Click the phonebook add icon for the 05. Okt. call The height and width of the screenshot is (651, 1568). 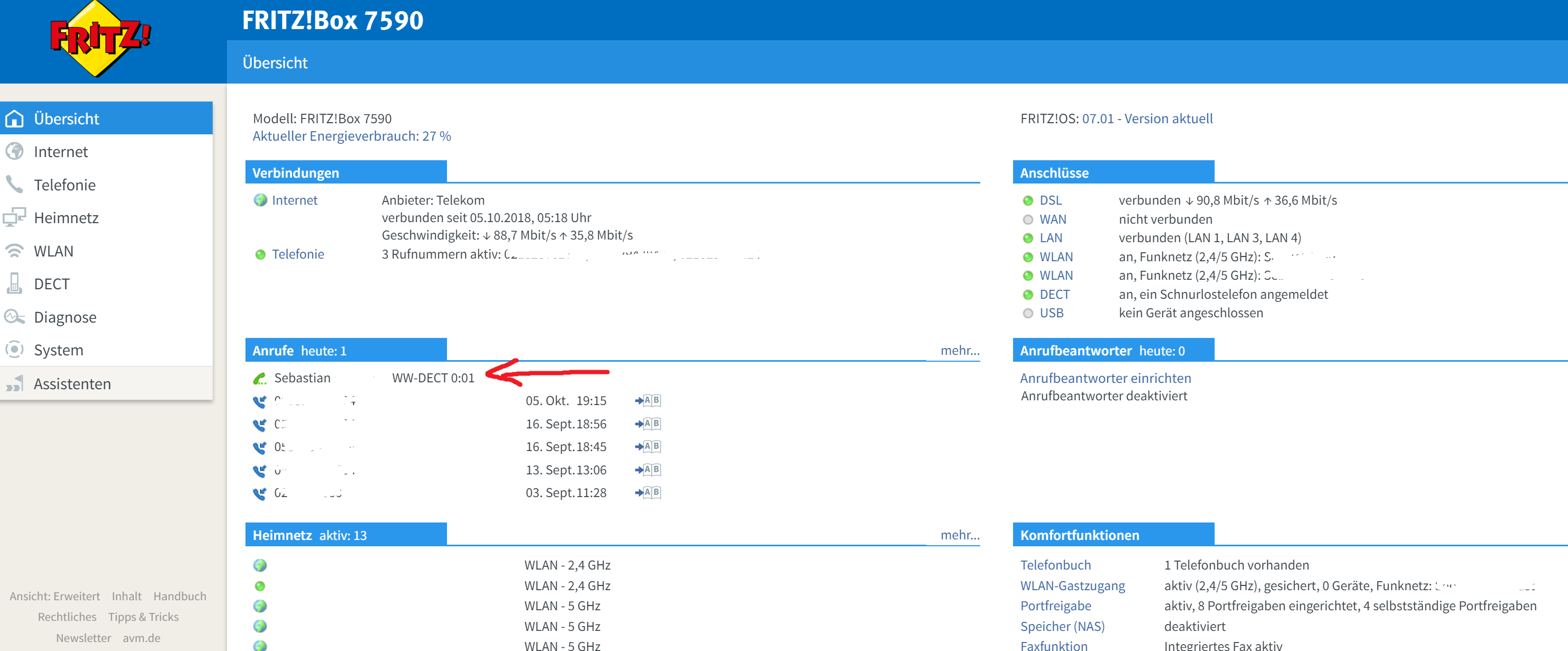[648, 400]
